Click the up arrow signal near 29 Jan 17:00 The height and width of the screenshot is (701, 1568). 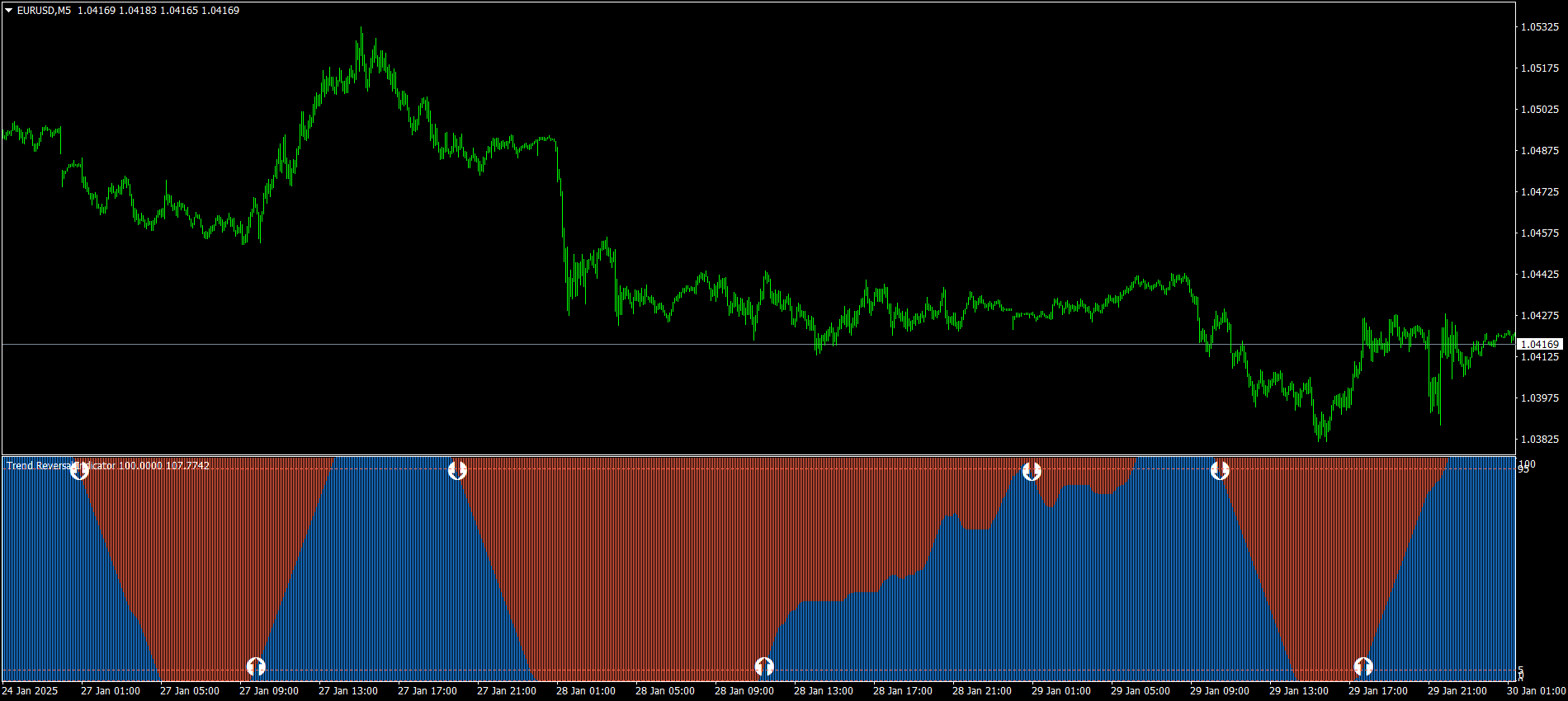tap(1363, 666)
